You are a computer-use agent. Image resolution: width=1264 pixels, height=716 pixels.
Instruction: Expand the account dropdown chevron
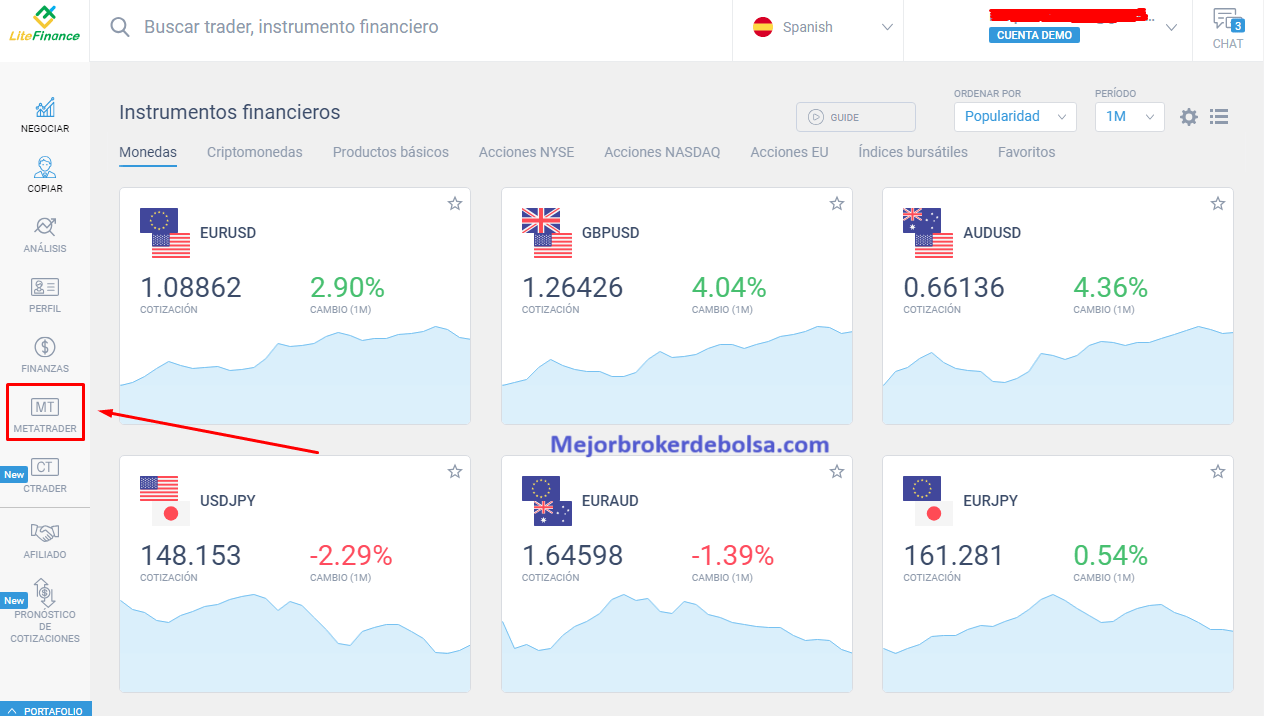tap(1172, 28)
